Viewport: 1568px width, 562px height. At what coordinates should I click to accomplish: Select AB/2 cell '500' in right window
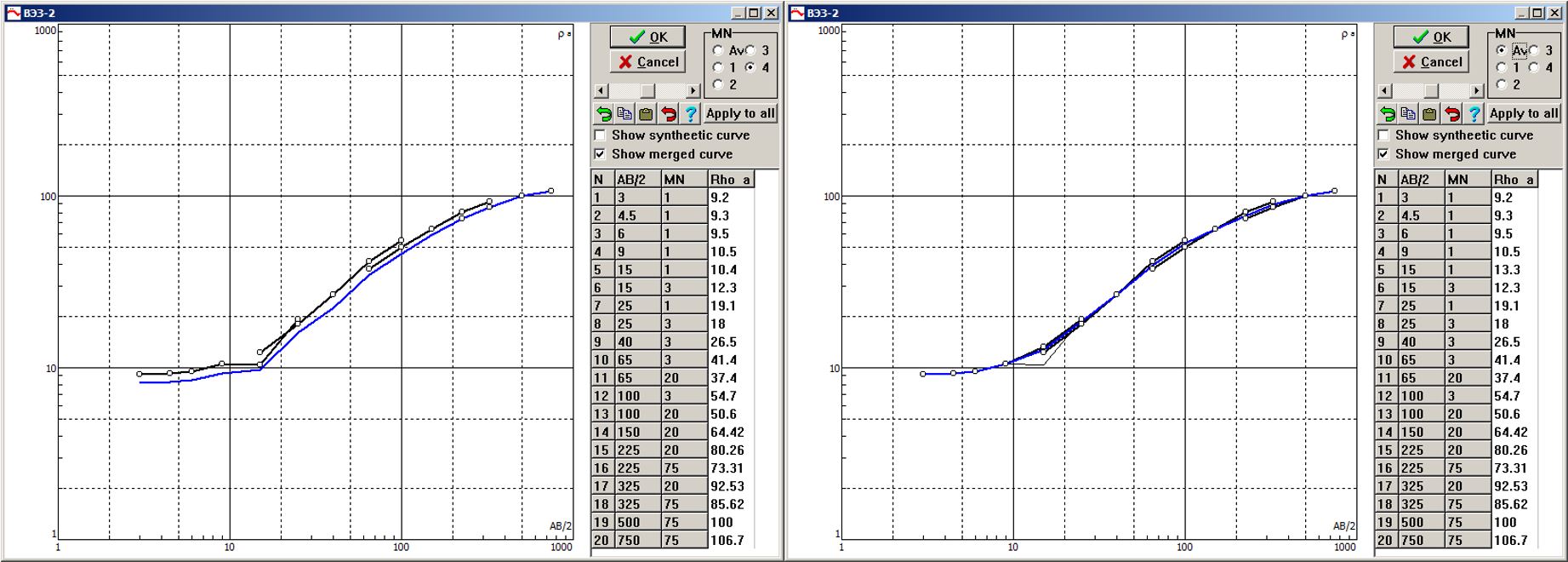(1421, 522)
